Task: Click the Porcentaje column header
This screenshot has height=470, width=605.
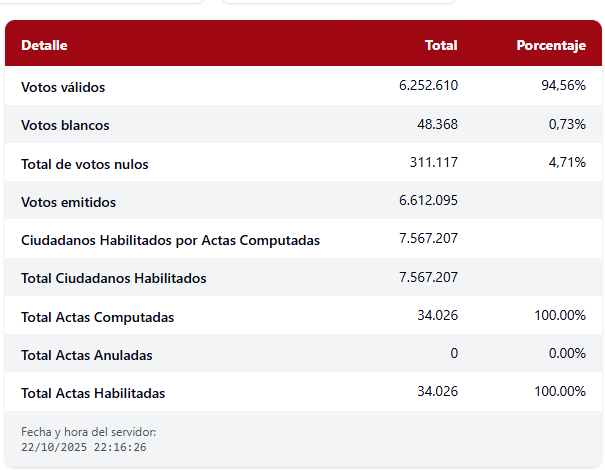Action: click(550, 45)
